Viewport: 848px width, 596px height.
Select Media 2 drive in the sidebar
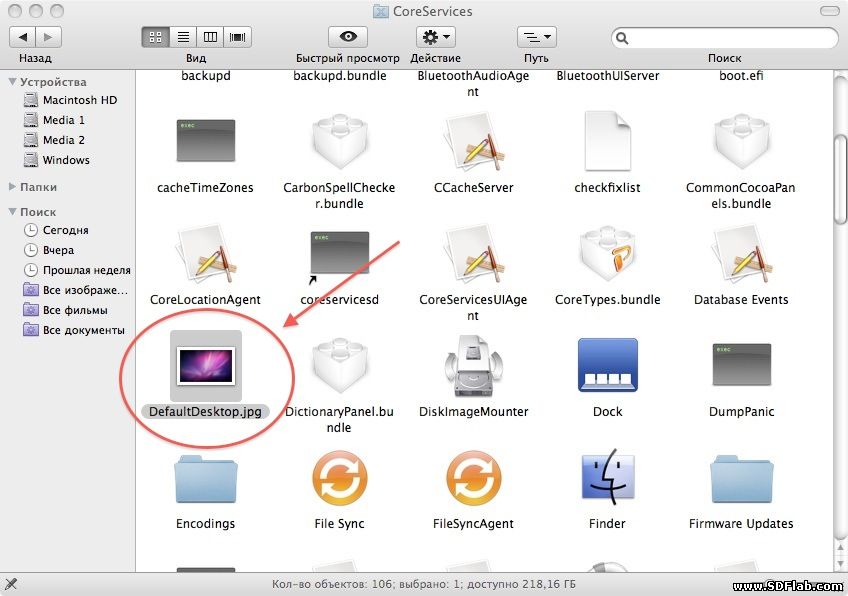[54, 140]
